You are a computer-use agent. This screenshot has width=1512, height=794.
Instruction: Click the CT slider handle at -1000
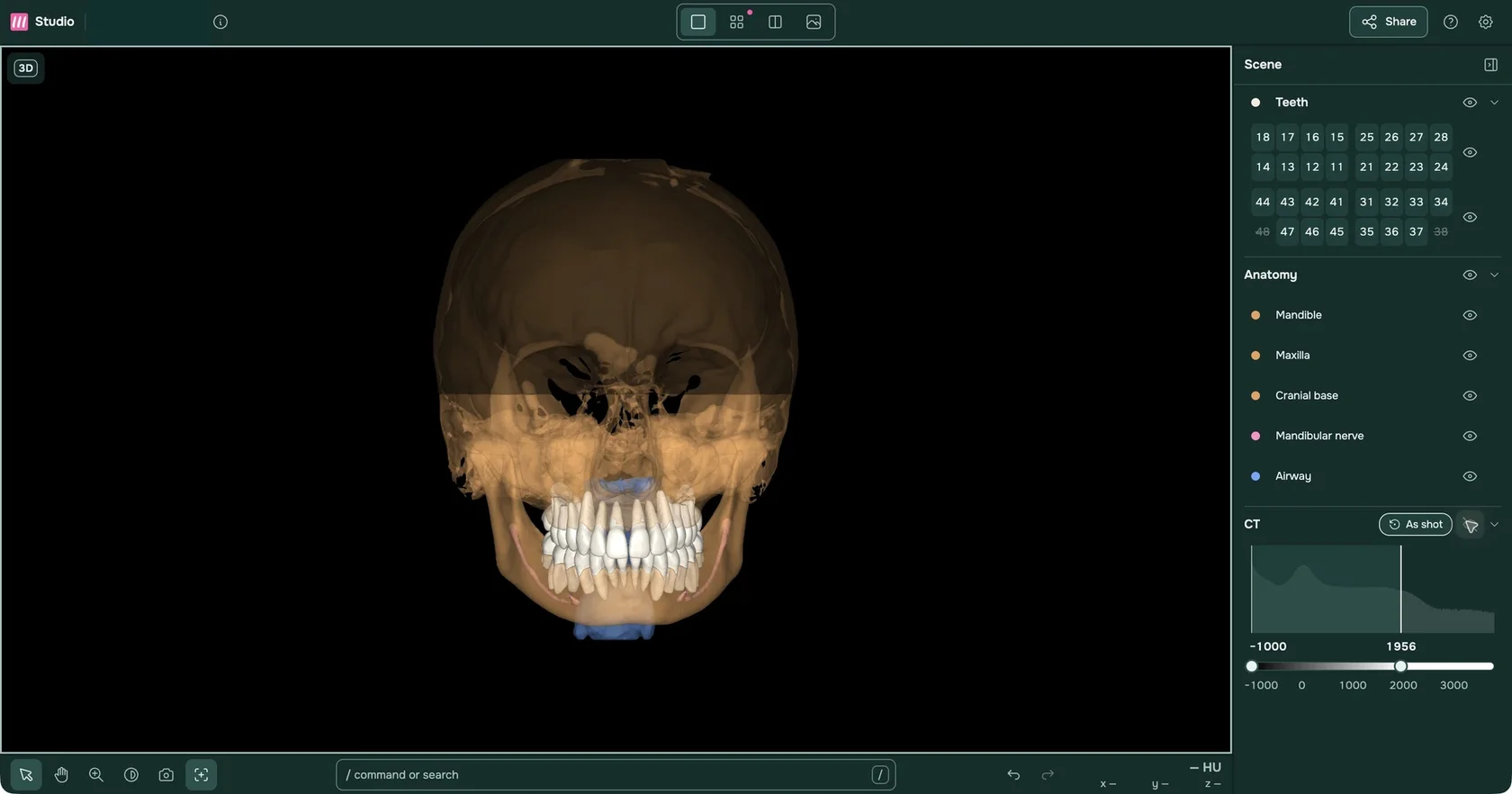pyautogui.click(x=1251, y=666)
